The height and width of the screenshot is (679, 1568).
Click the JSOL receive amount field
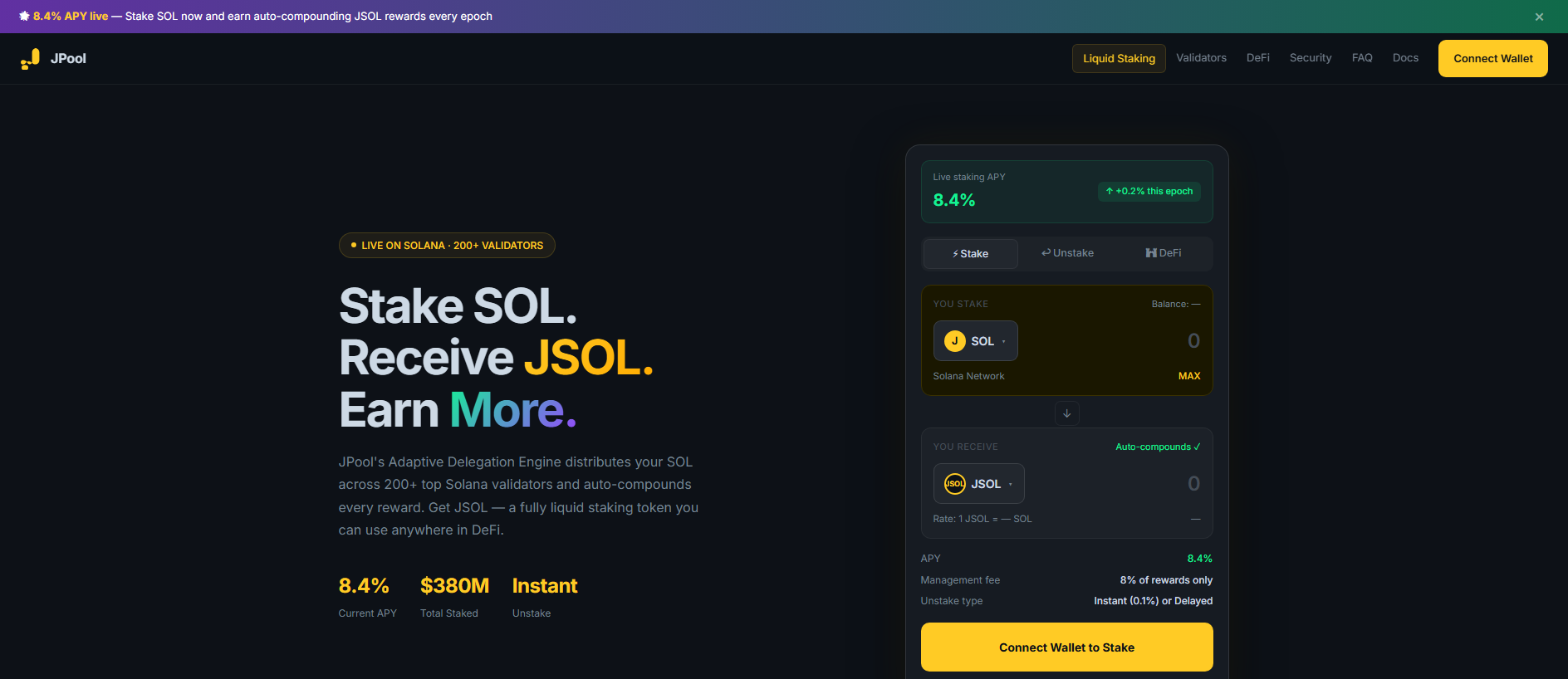point(1117,484)
